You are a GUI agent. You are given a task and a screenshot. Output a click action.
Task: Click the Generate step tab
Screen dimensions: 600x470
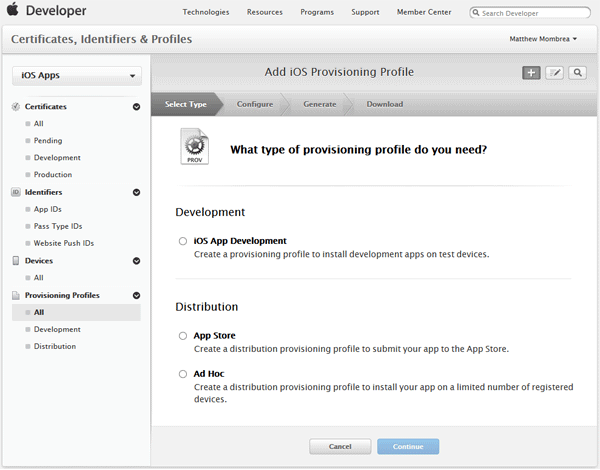pyautogui.click(x=320, y=104)
